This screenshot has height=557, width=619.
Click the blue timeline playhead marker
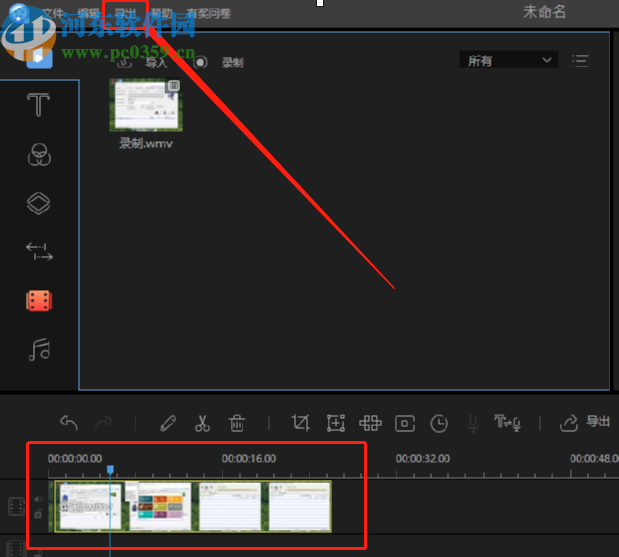click(111, 469)
